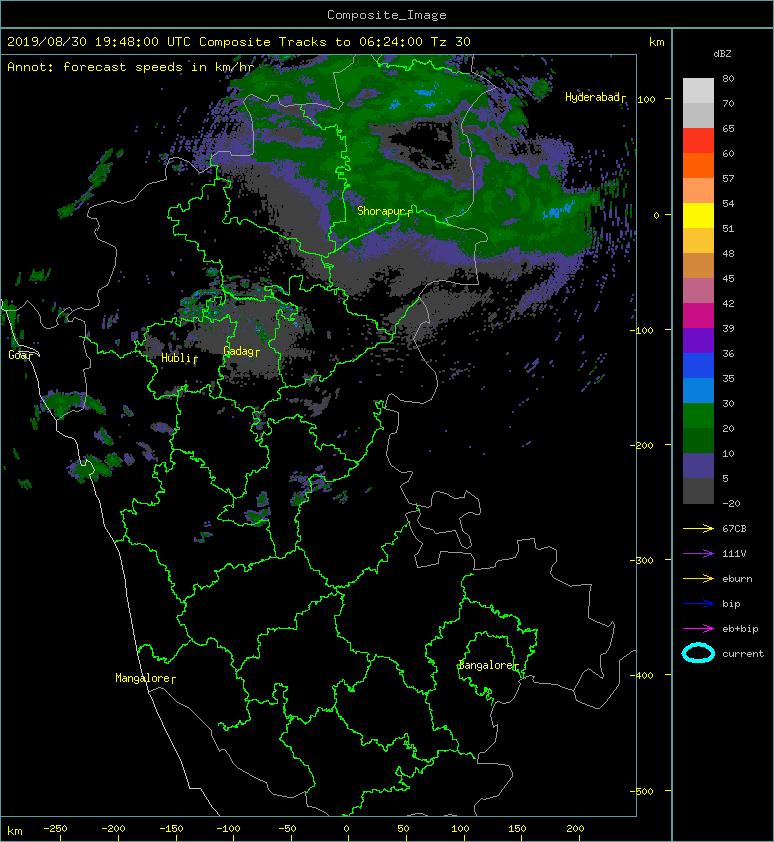Viewport: 774px width, 842px height.
Task: Click the yellow 67CB arrow in legend
Action: click(698, 529)
